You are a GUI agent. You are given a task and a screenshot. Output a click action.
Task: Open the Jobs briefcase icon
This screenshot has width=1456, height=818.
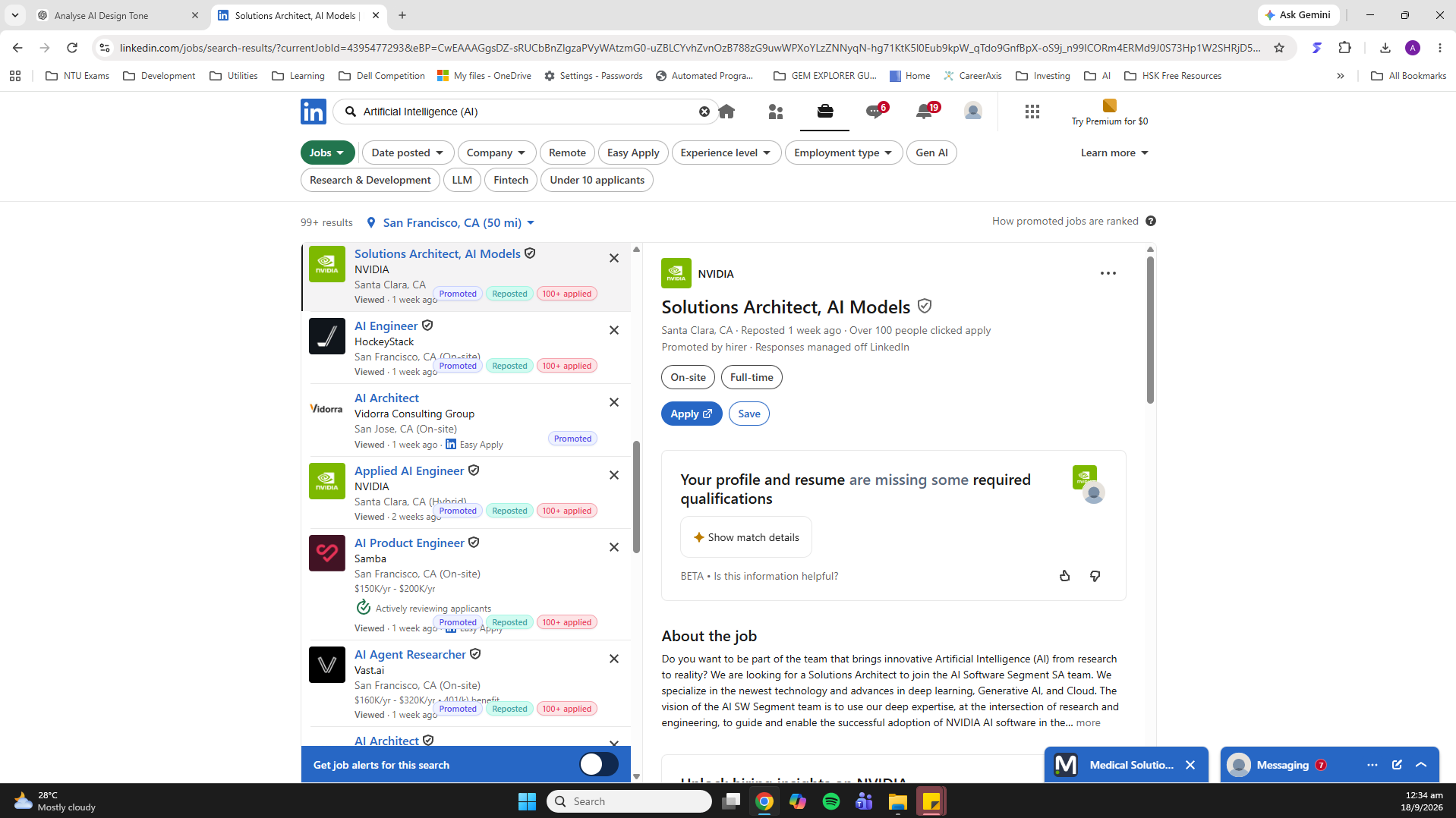pos(825,112)
